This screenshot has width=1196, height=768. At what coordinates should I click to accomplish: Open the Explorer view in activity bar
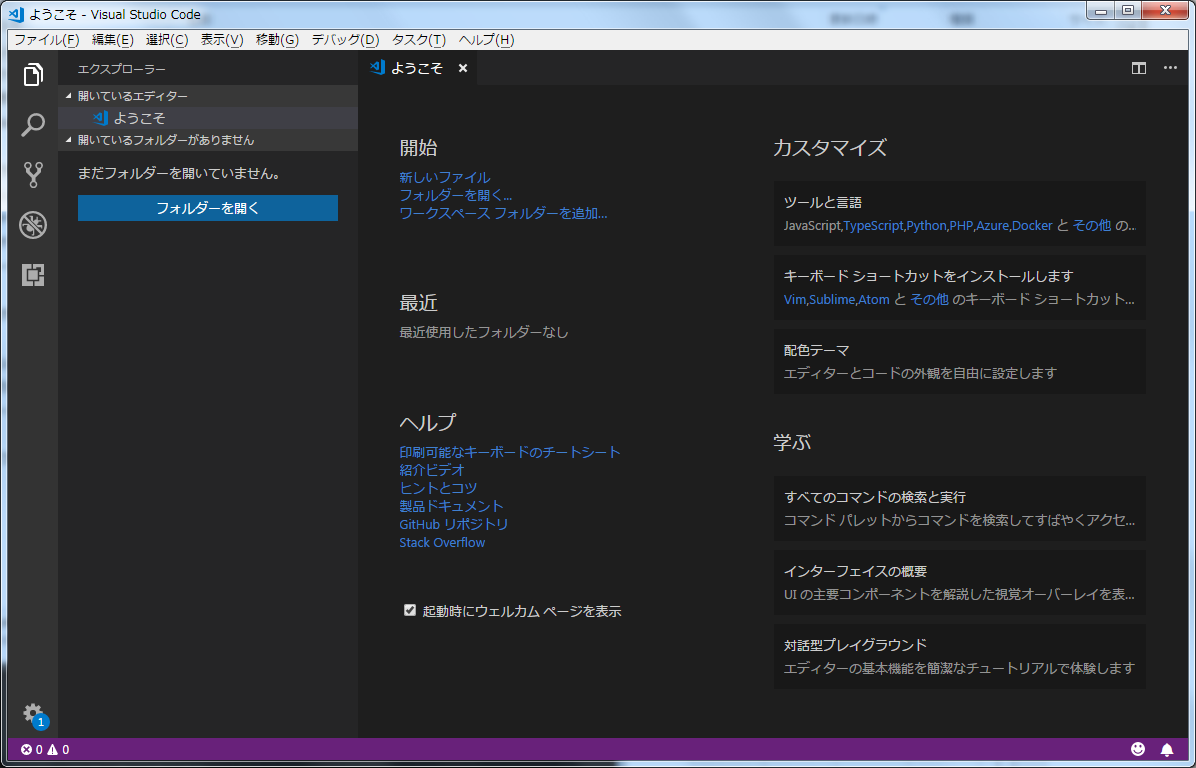33,75
